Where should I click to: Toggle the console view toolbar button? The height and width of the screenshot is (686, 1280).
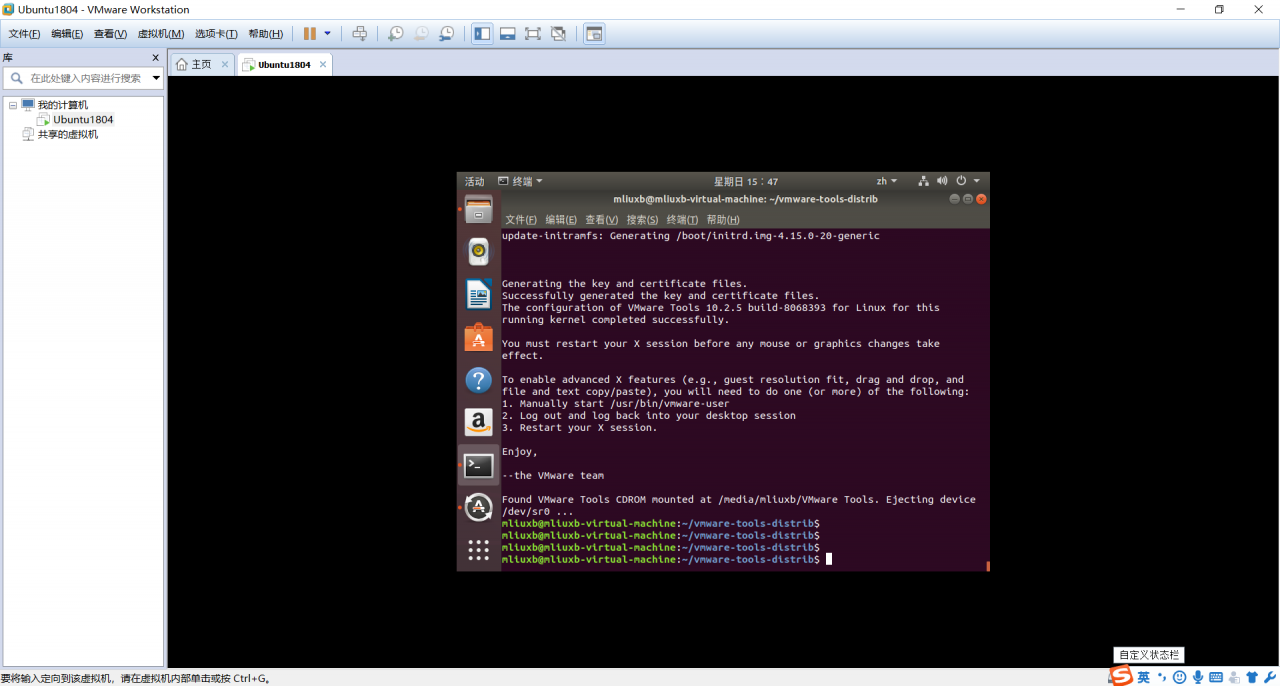[x=594, y=34]
